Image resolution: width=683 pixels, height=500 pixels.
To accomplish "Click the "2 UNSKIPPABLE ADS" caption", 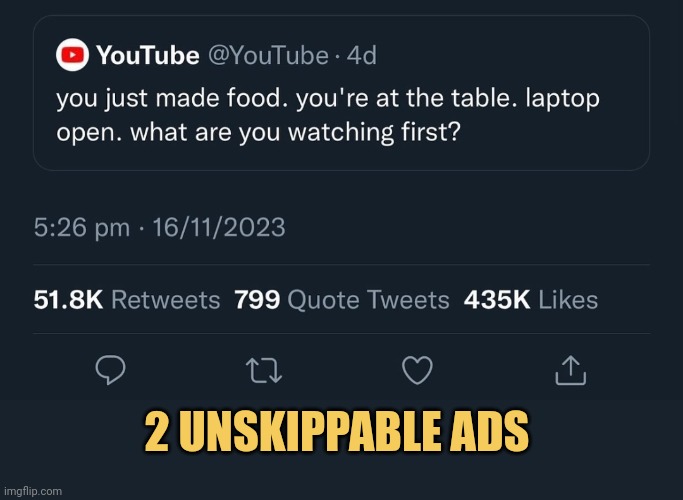I will tap(336, 431).
